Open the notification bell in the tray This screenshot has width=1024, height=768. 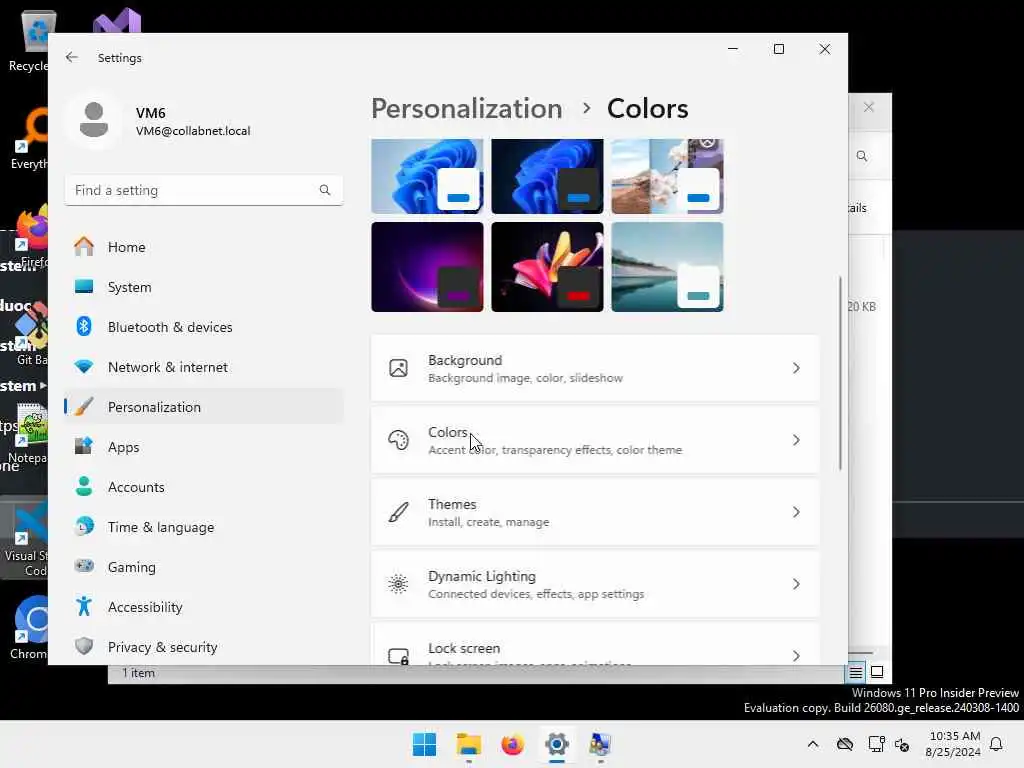(x=996, y=744)
